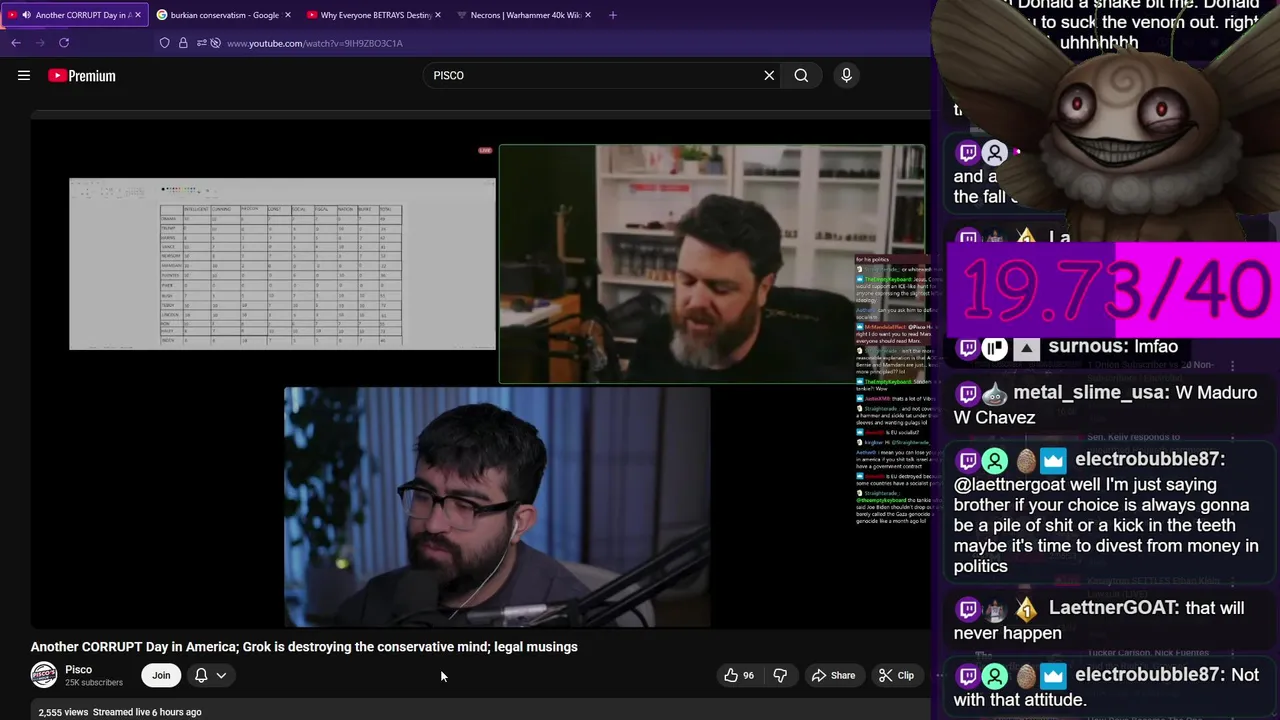Click the 19.73/40 counter overlay
Image resolution: width=1280 pixels, height=720 pixels.
(1114, 290)
